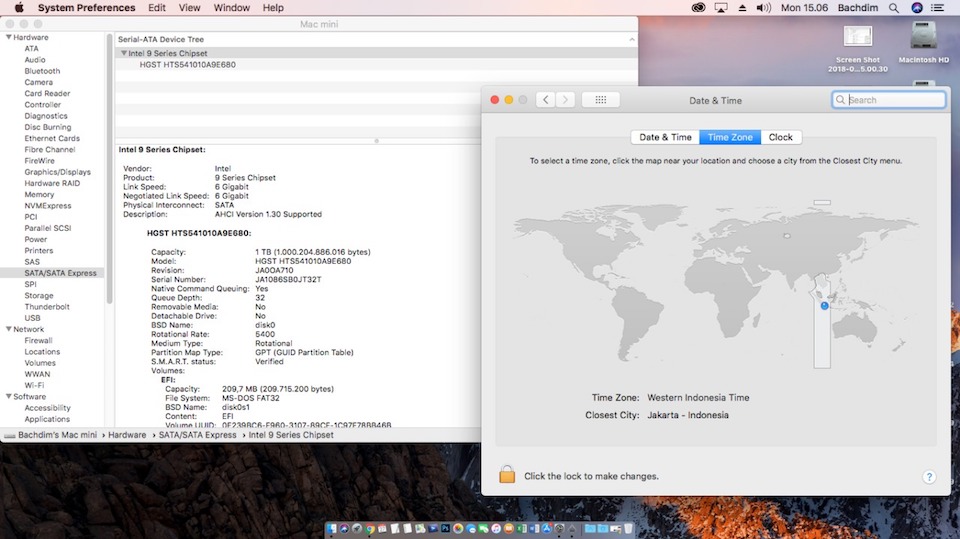Select Screen Shot file on desktop
960x539 pixels.
pyautogui.click(x=858, y=48)
